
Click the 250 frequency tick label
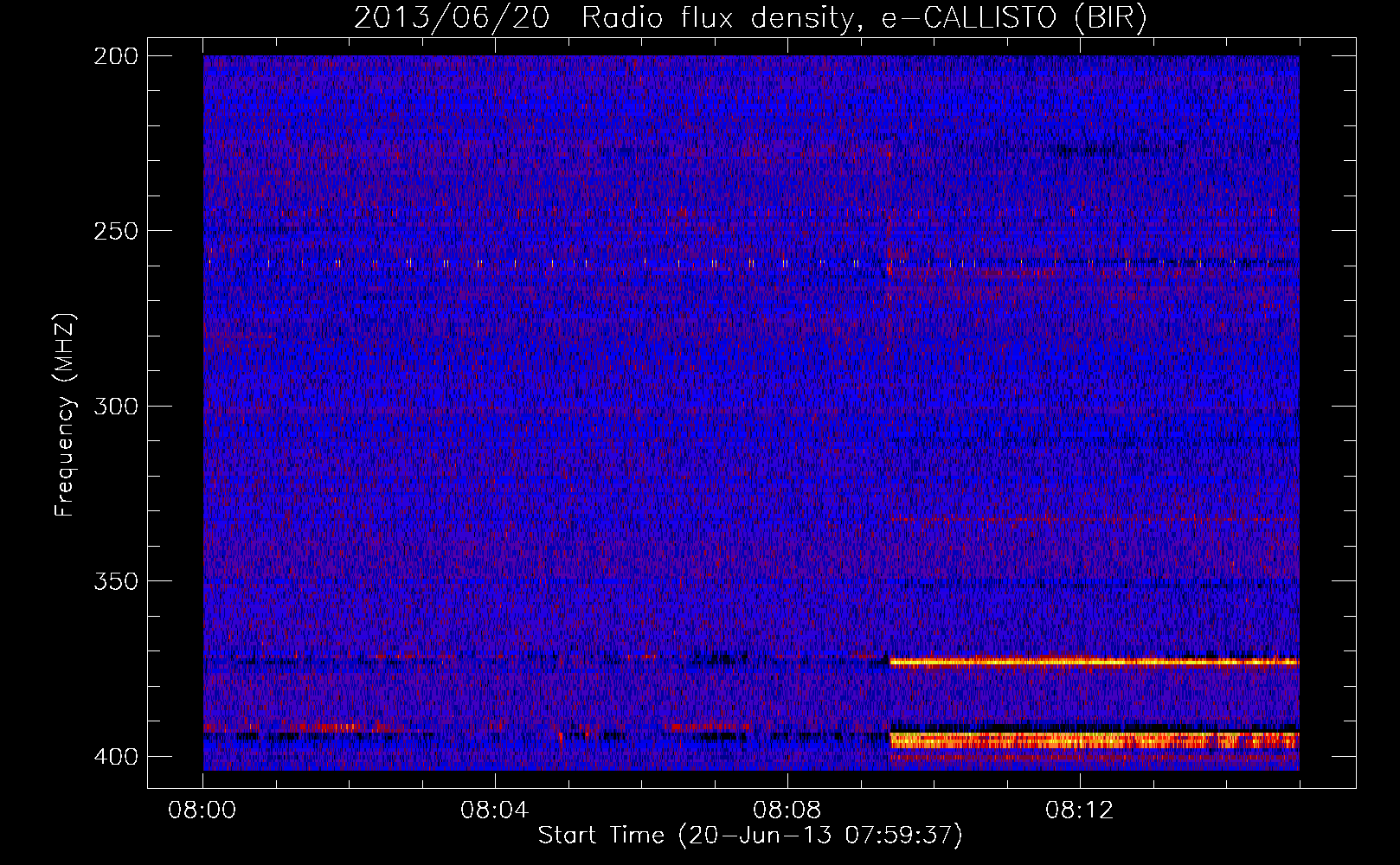point(115,231)
